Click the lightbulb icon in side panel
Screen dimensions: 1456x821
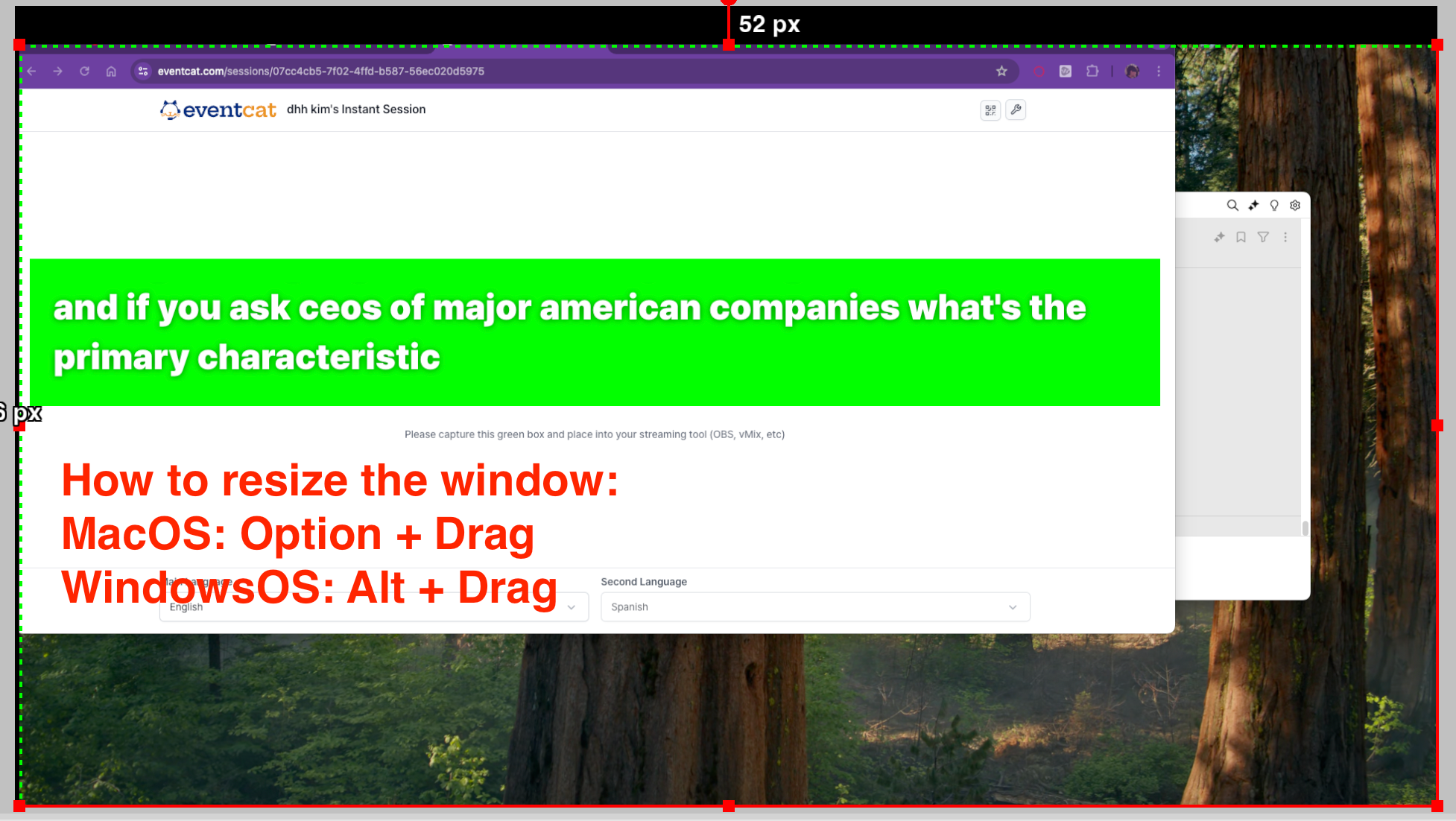1274,206
